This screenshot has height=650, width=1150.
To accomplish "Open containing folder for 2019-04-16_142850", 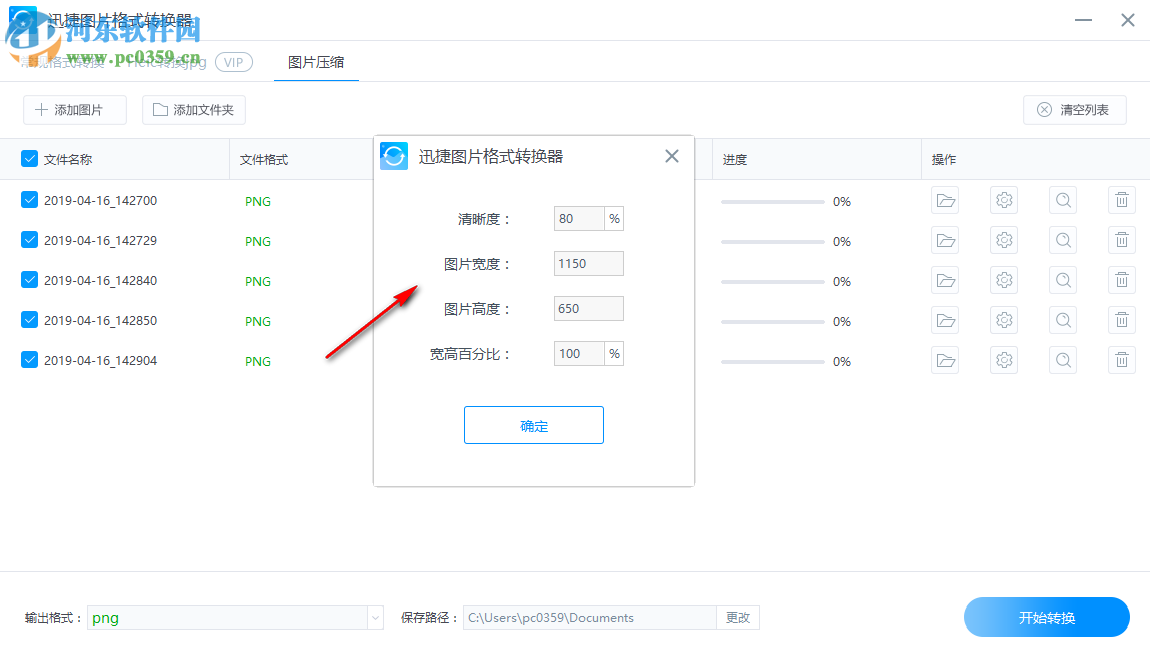I will pos(945,320).
